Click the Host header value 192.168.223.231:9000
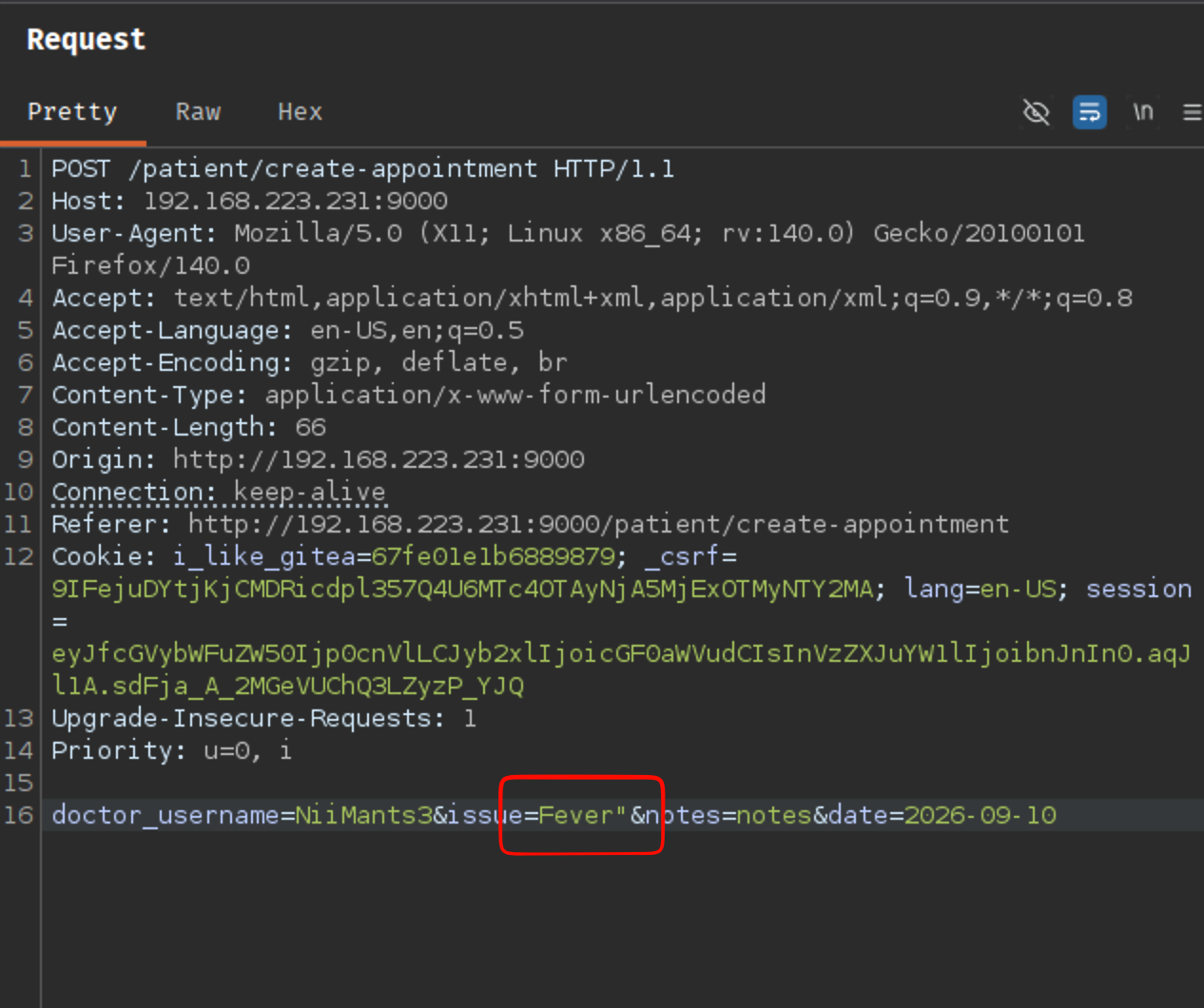 point(295,202)
